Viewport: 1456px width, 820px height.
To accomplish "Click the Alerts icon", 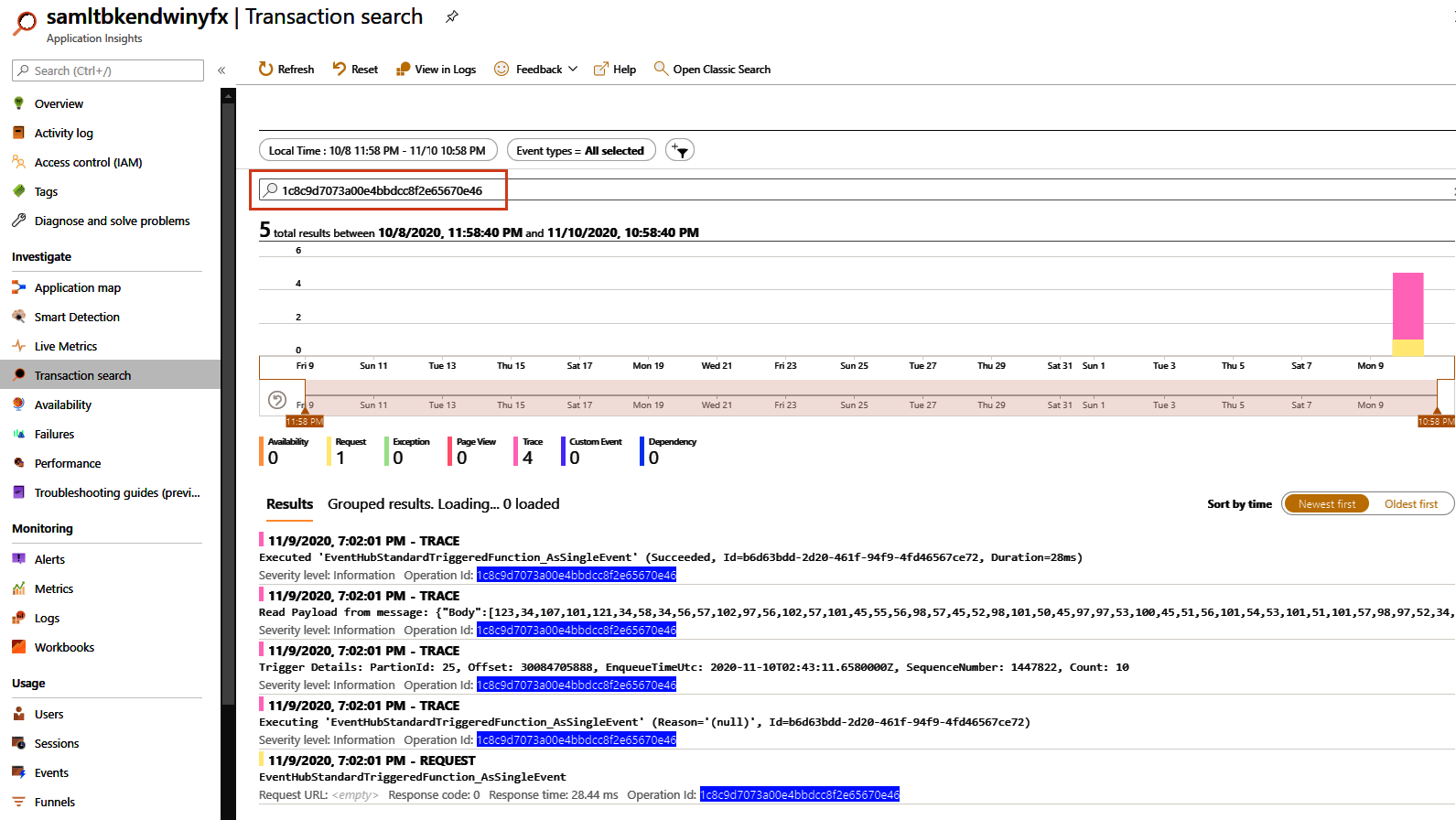I will point(18,559).
